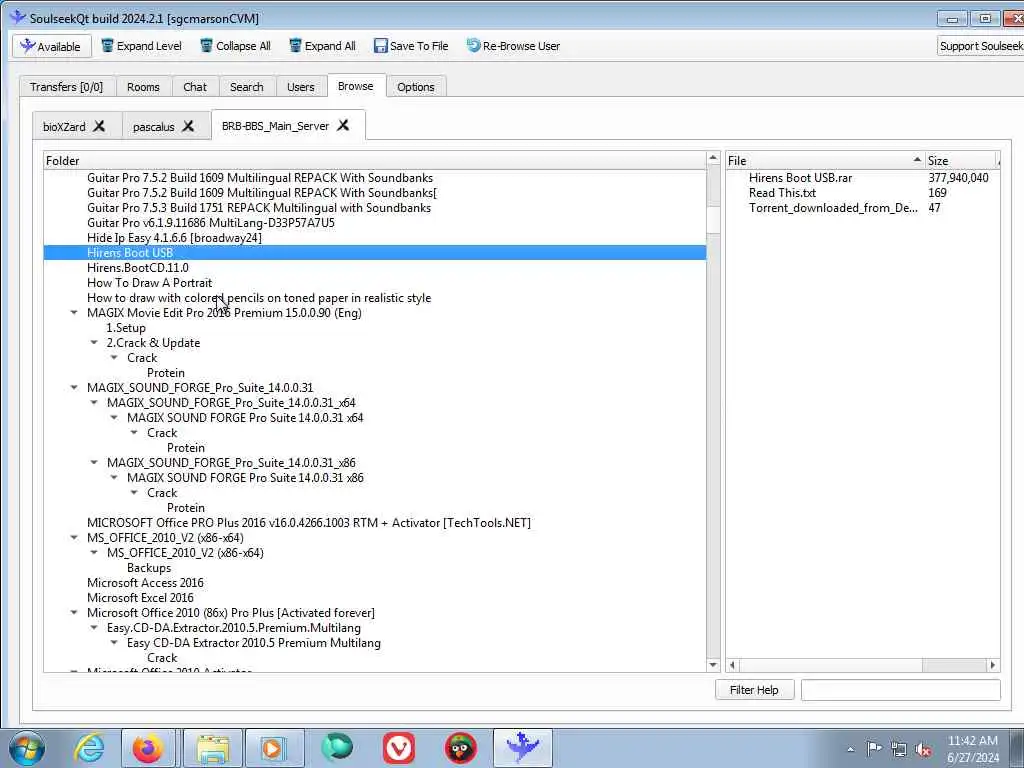Click the muted volume tray icon
This screenshot has height=768, width=1024.
pos(923,749)
